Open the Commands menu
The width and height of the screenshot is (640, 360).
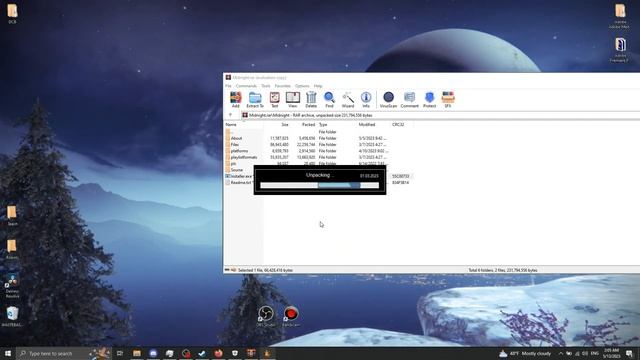tap(246, 86)
